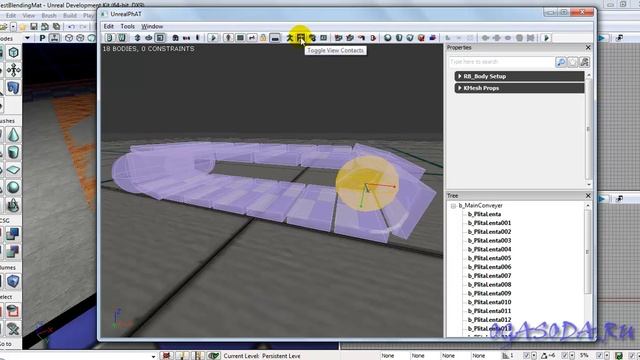Screen dimensions: 640x360
Task: Click UDK Volumes section cube icon
Action: [13, 281]
